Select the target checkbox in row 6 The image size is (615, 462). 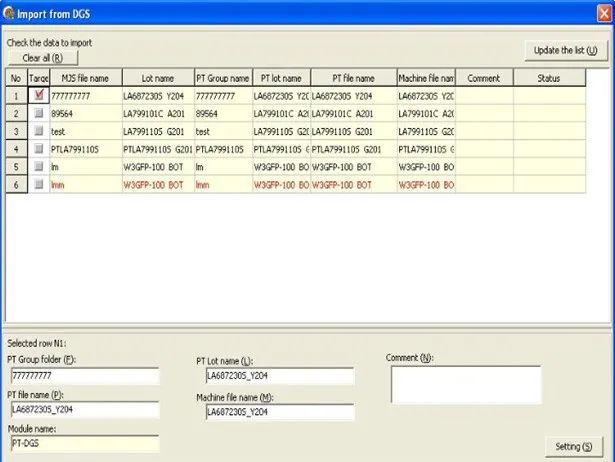tap(39, 185)
